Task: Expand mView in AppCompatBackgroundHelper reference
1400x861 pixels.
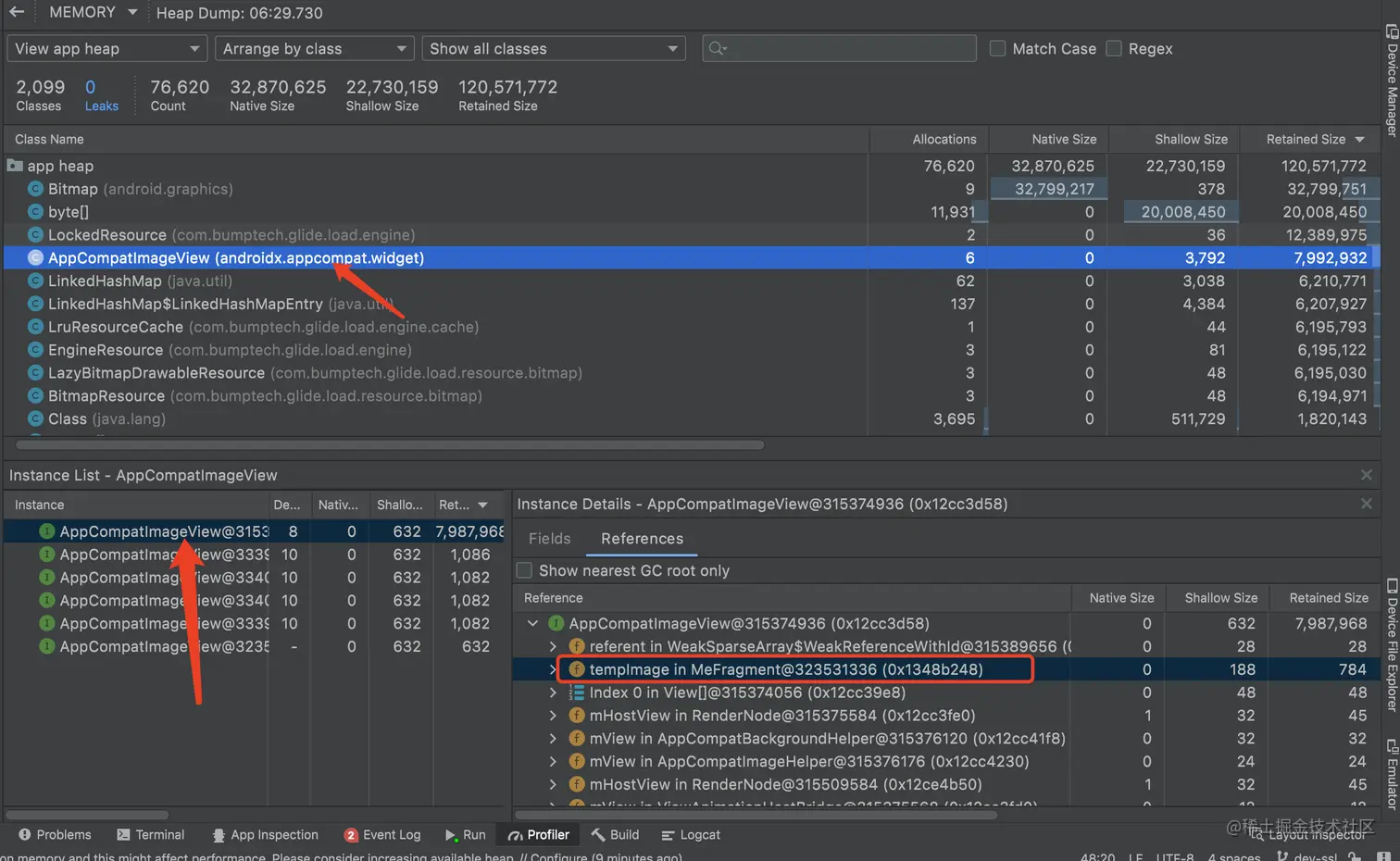Action: coord(553,739)
